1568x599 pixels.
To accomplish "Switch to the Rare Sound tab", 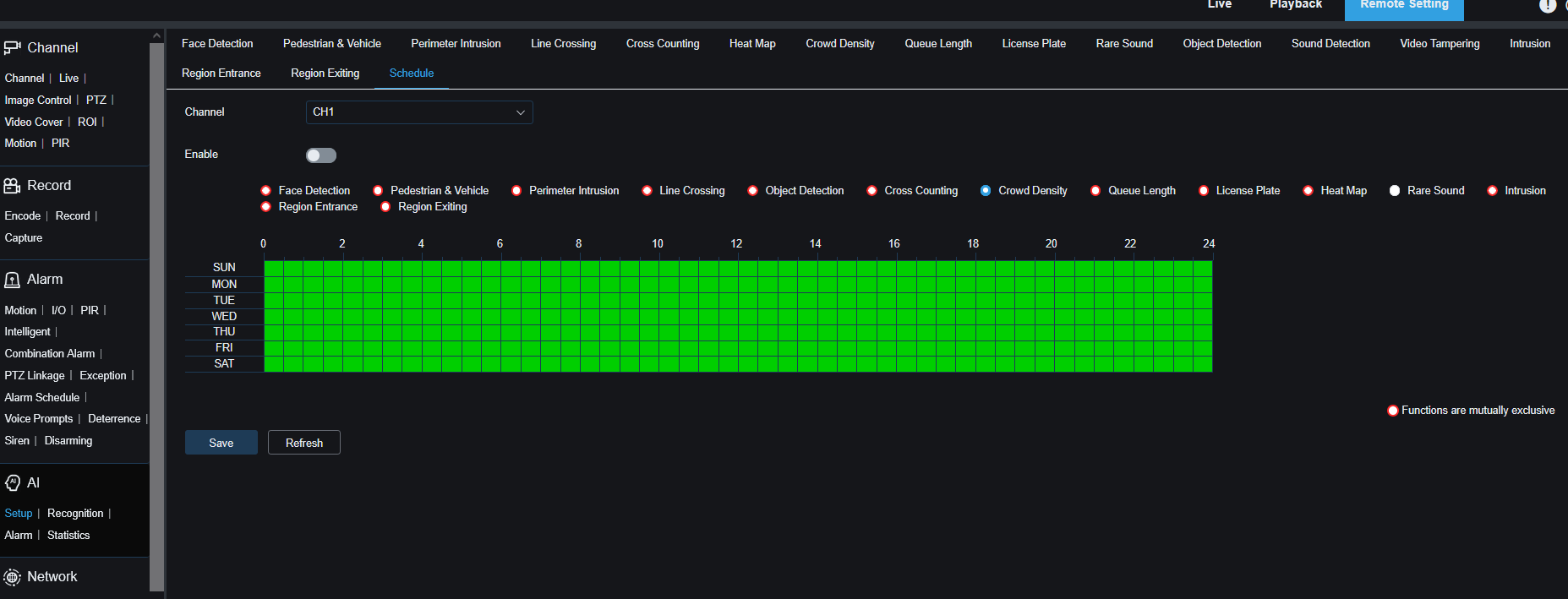I will tap(1124, 44).
